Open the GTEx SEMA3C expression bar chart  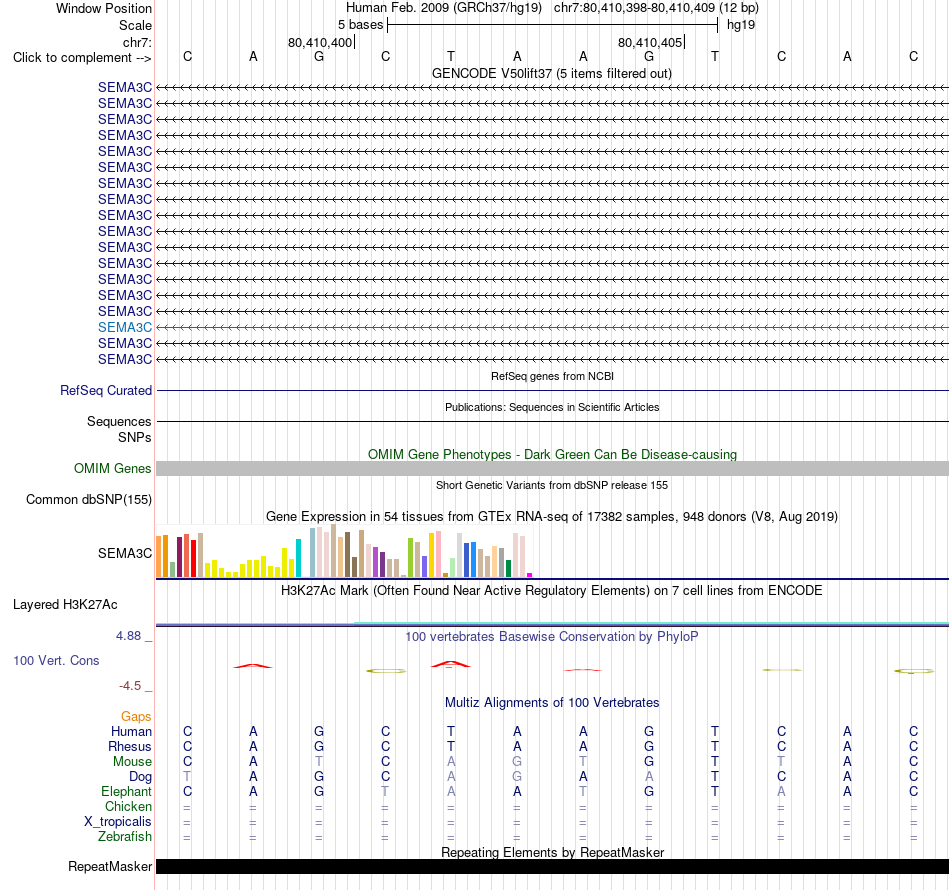(344, 551)
